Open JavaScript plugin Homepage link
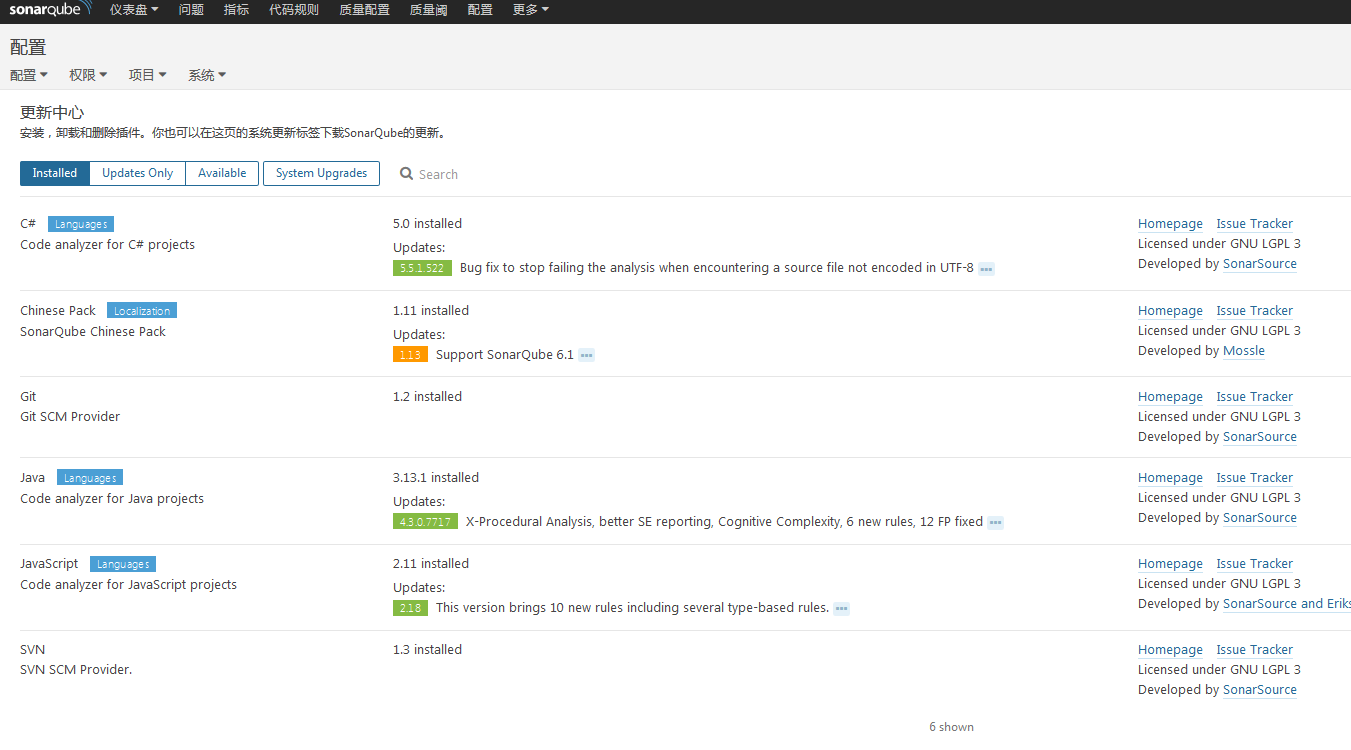This screenshot has width=1351, height=750. click(1170, 564)
